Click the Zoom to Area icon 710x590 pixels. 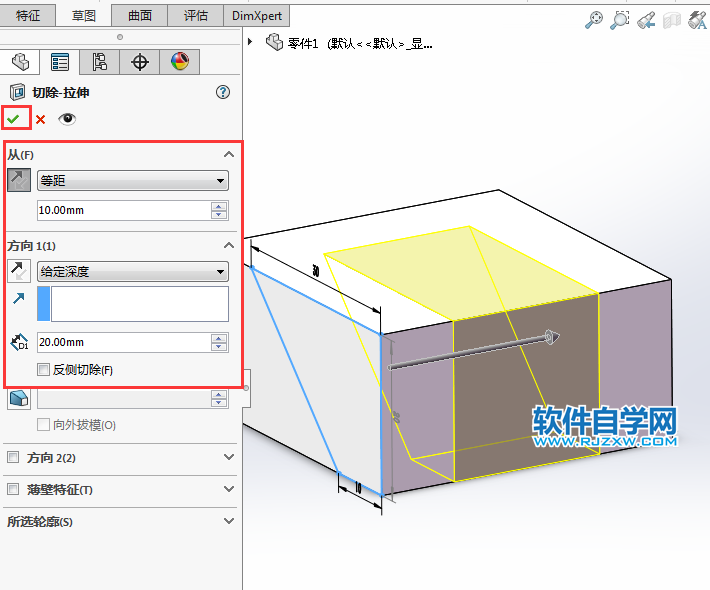620,19
